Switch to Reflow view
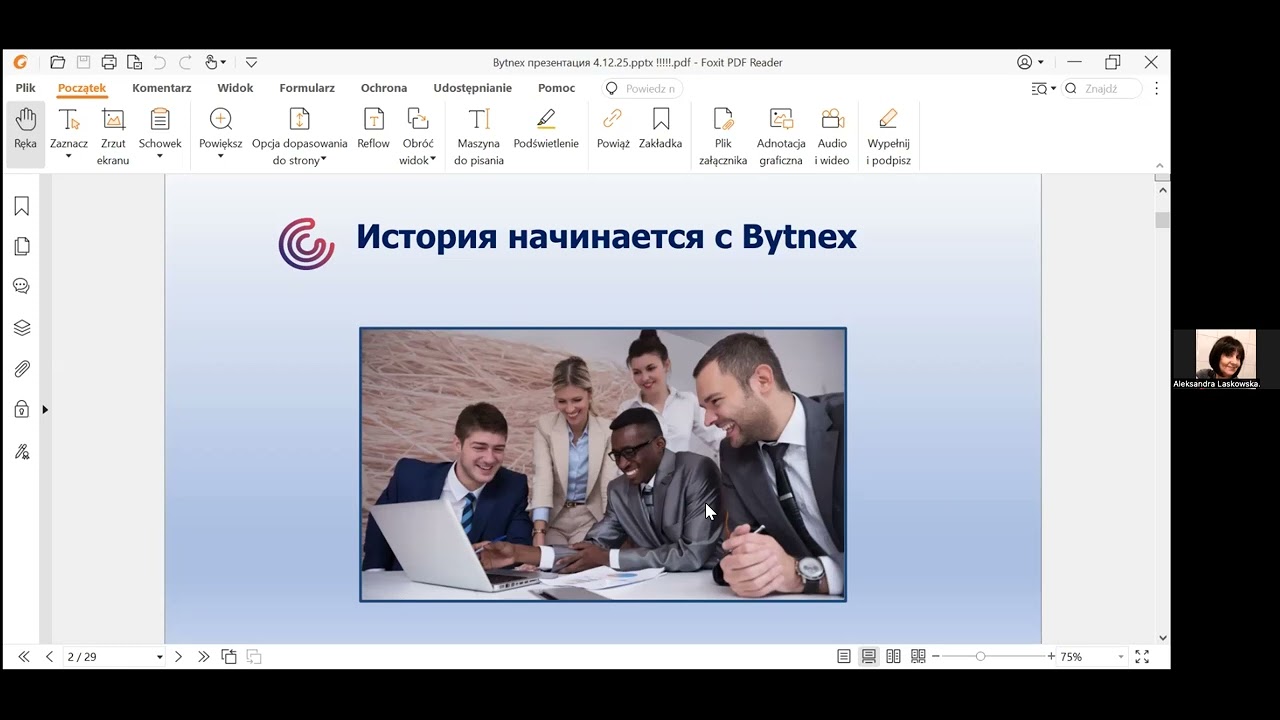 coord(374,129)
